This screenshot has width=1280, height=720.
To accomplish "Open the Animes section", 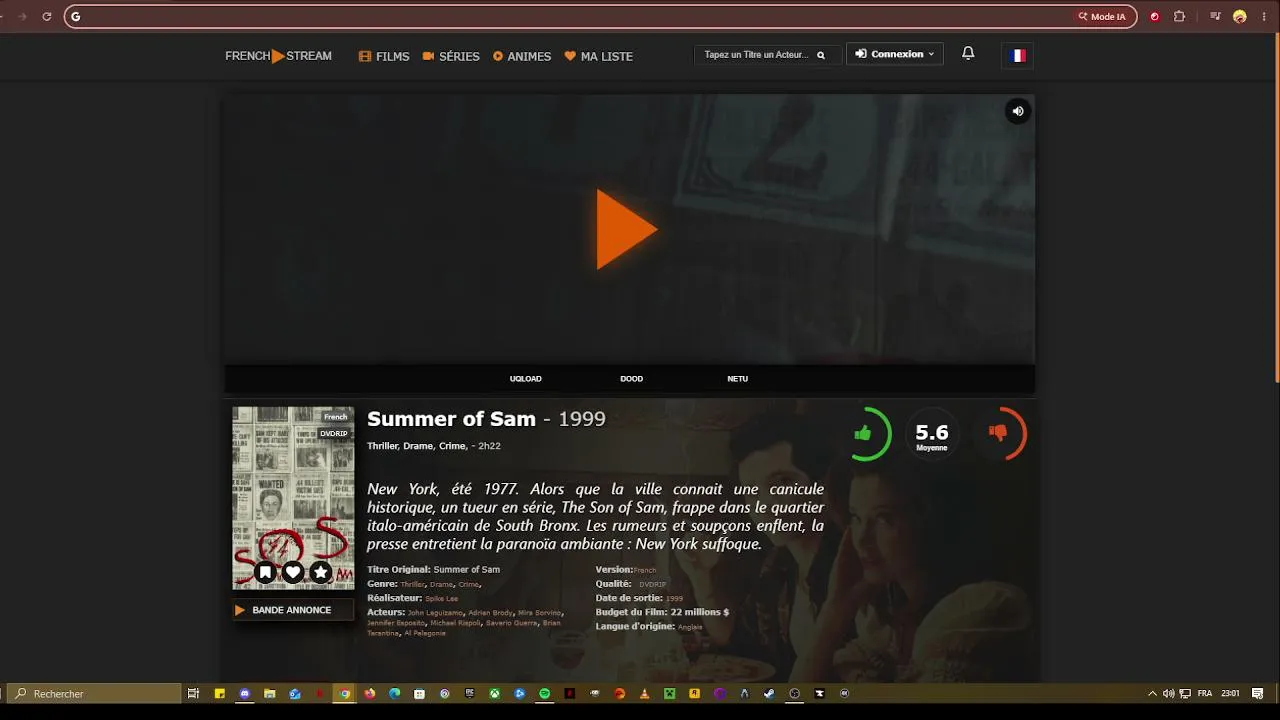I will click(x=522, y=56).
